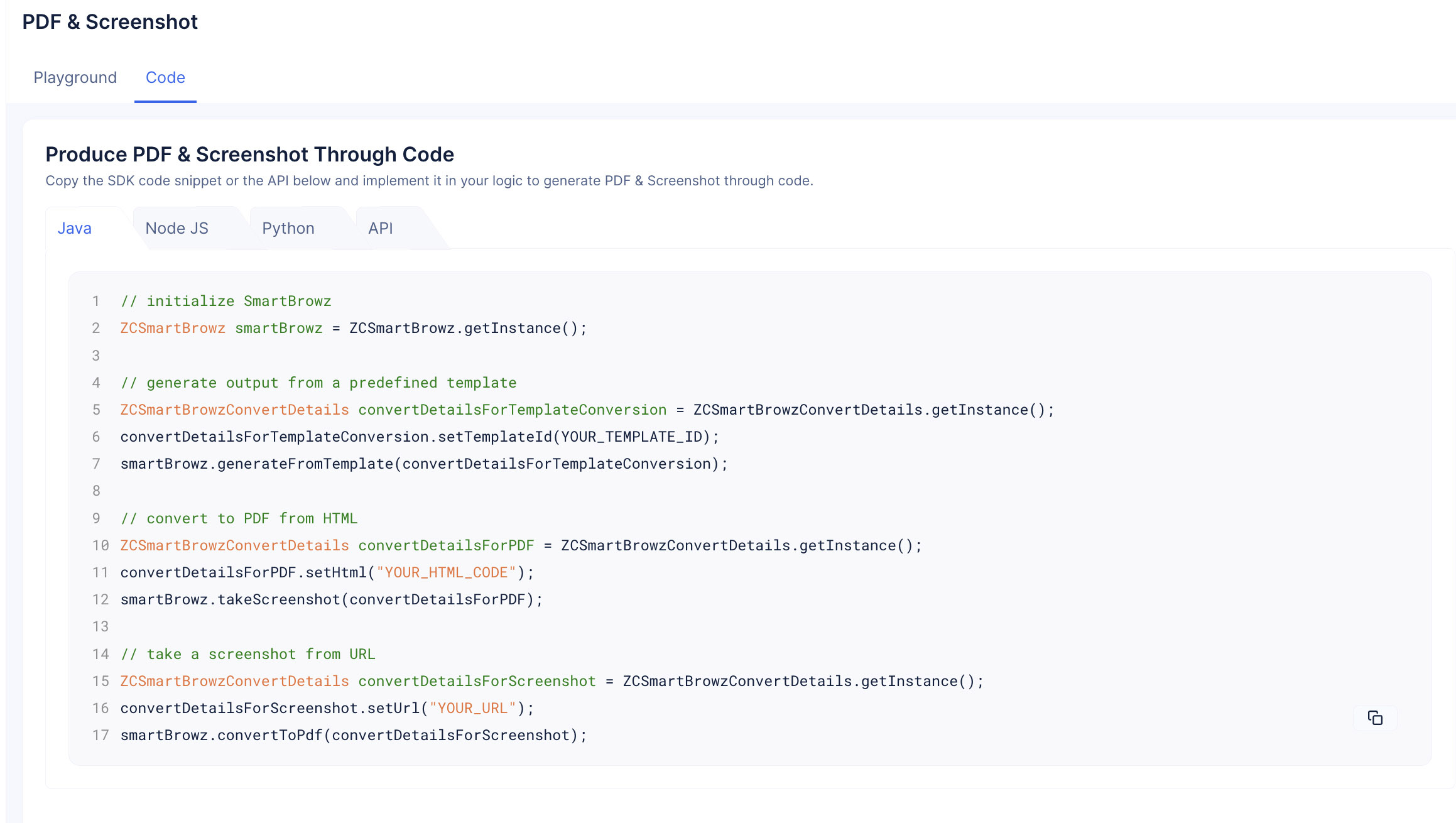
Task: Click the convertToPdf code line
Action: (x=353, y=735)
